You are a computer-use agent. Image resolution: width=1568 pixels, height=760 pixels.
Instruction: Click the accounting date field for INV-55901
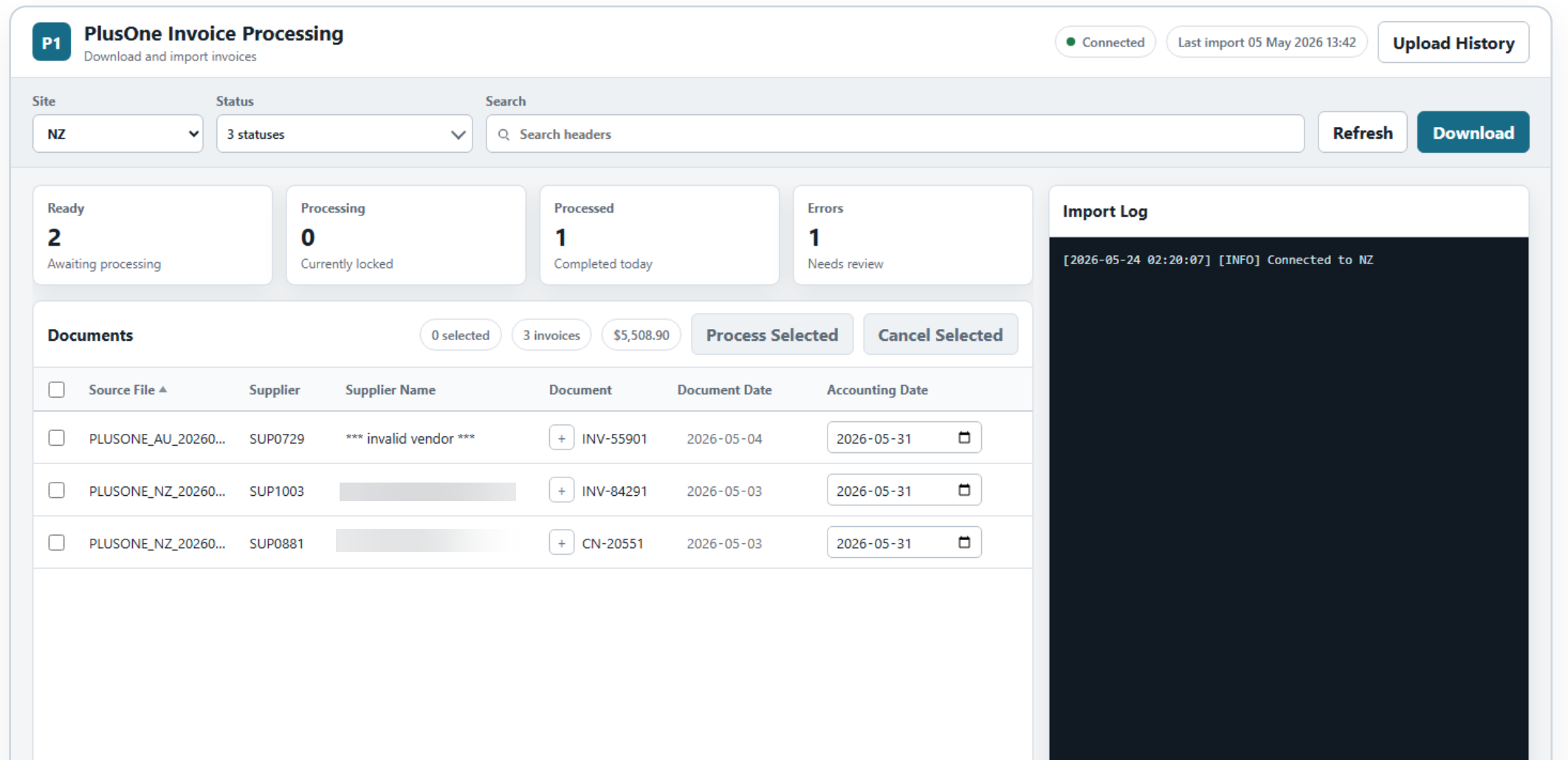tap(904, 438)
